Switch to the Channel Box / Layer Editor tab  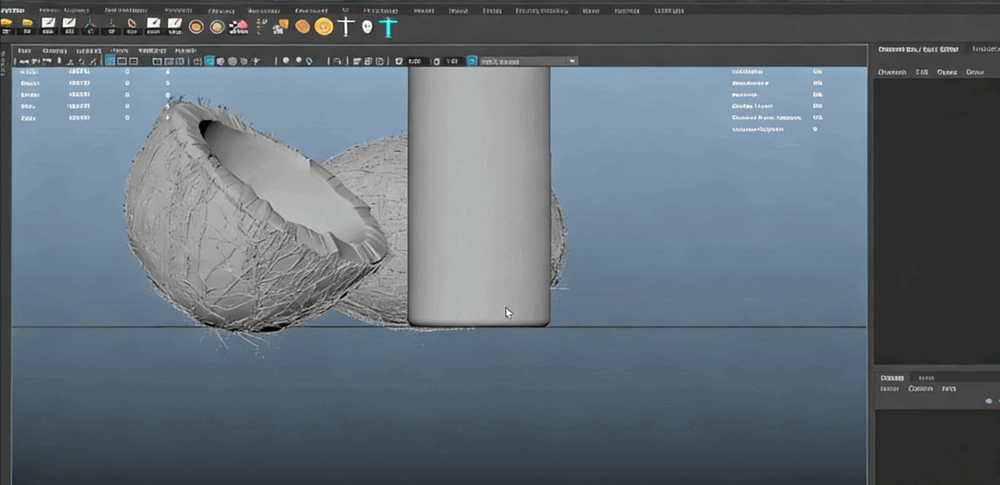pyautogui.click(x=920, y=49)
